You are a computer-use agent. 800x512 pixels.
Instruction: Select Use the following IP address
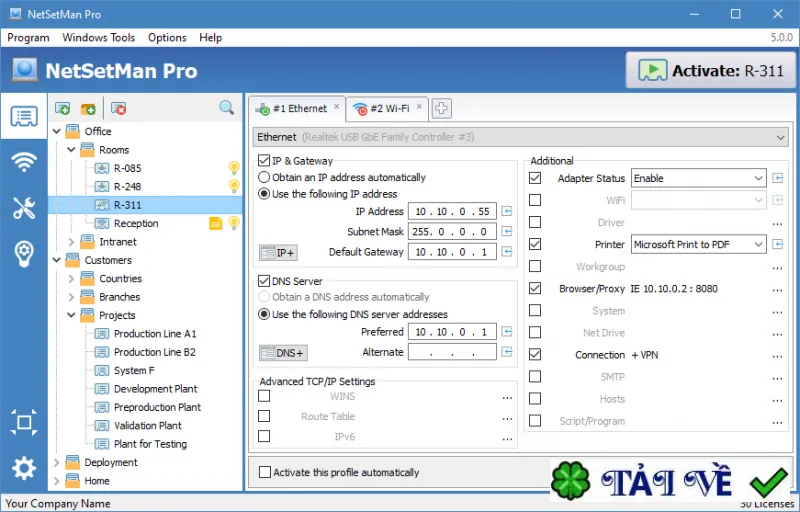tap(264, 194)
